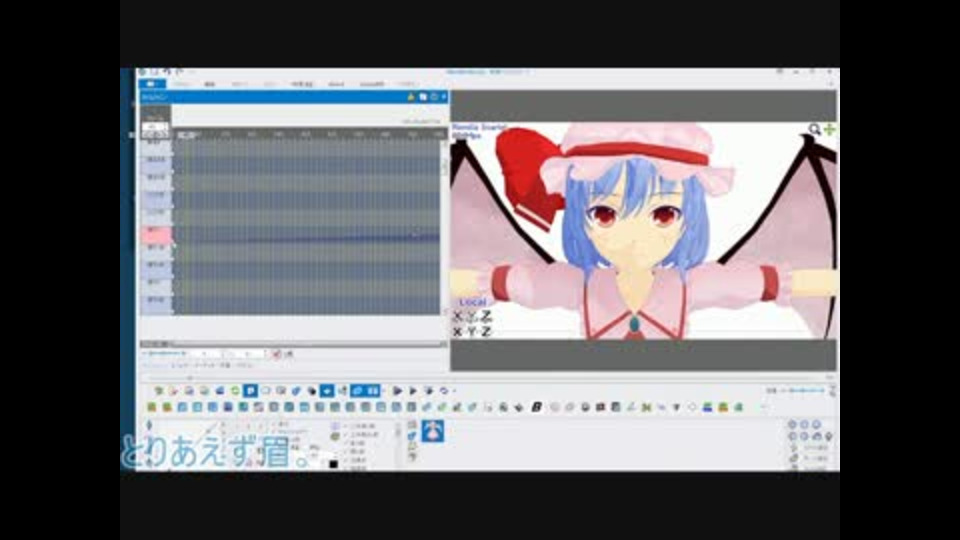Click the black color swatch in bottom panel
This screenshot has width=960, height=540.
[x=333, y=463]
